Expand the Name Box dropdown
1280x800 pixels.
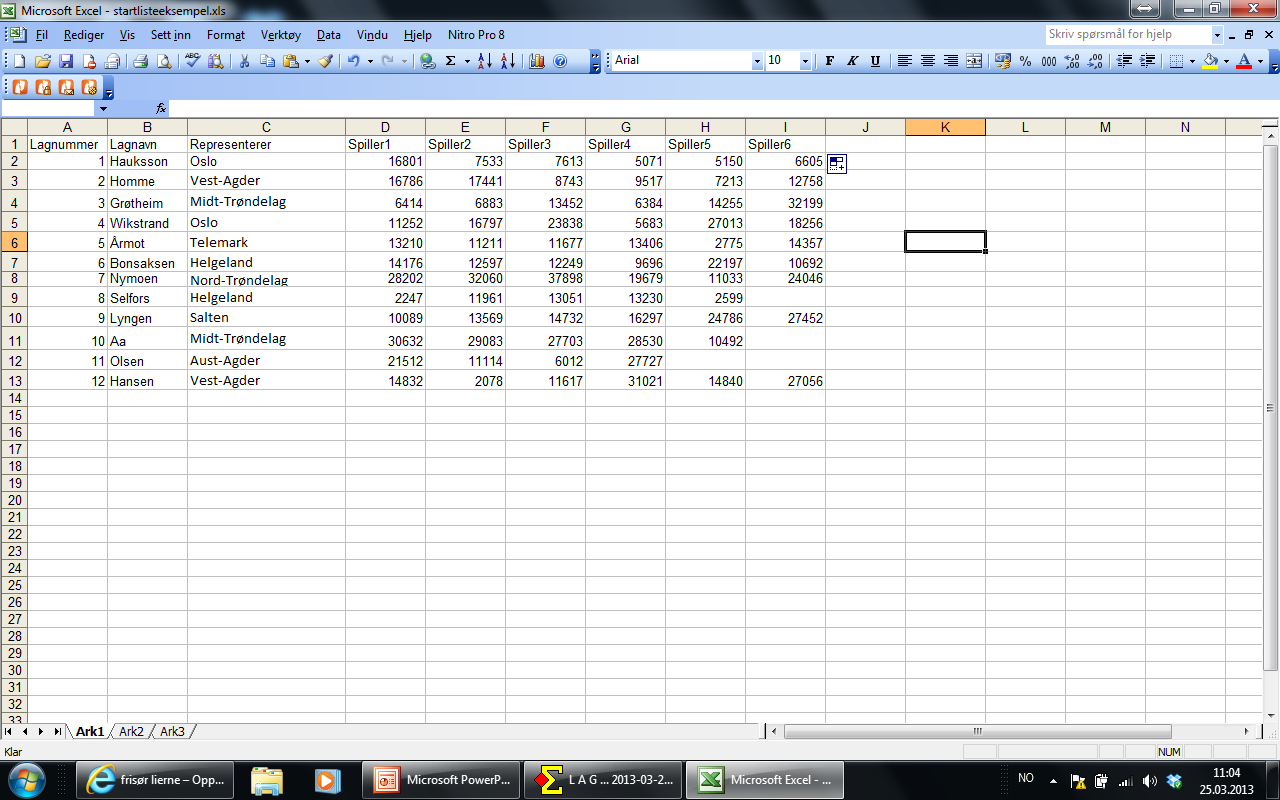[102, 108]
